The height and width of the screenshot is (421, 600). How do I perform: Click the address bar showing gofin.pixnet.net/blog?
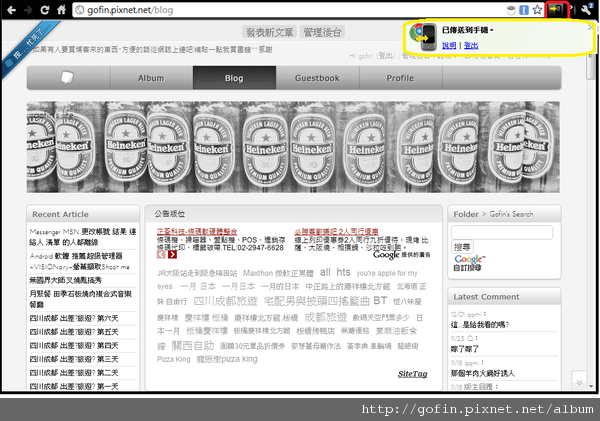tap(287, 10)
